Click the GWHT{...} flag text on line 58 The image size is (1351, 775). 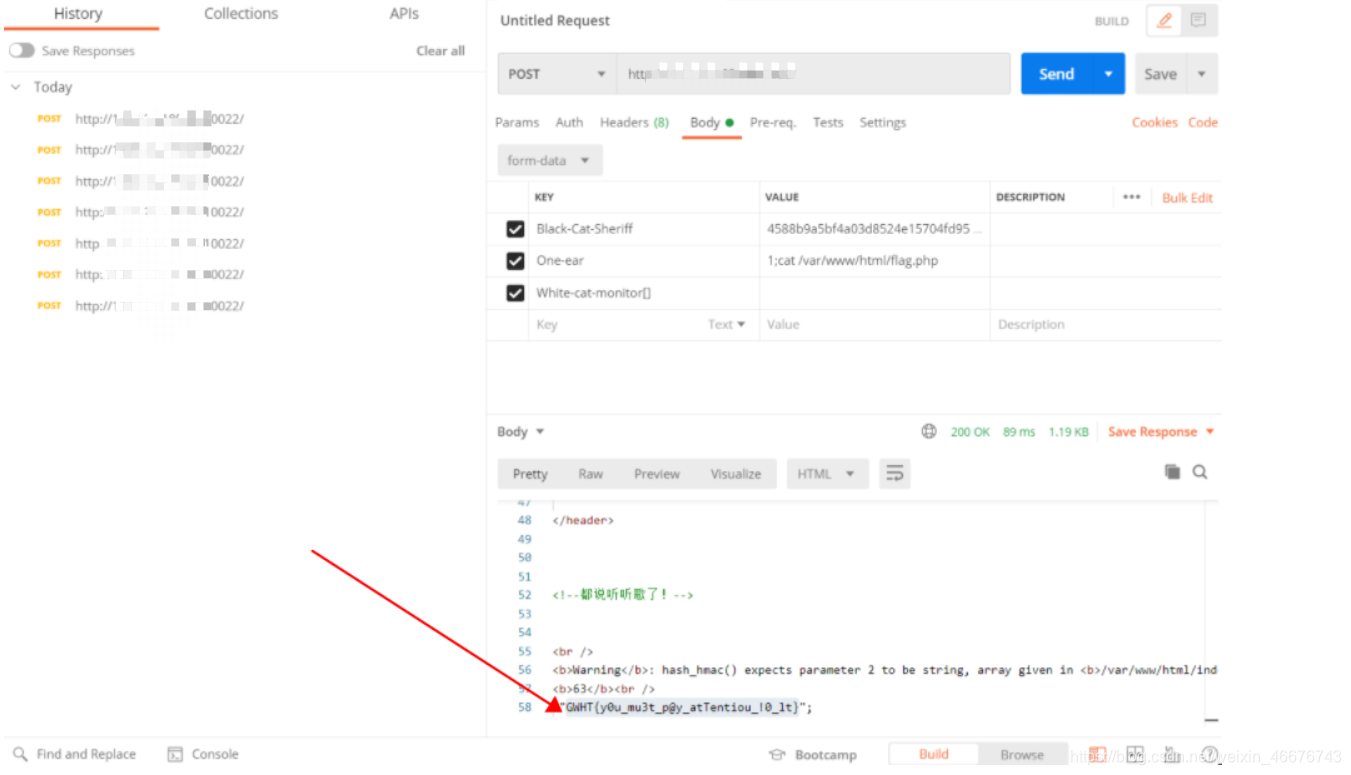[x=682, y=707]
